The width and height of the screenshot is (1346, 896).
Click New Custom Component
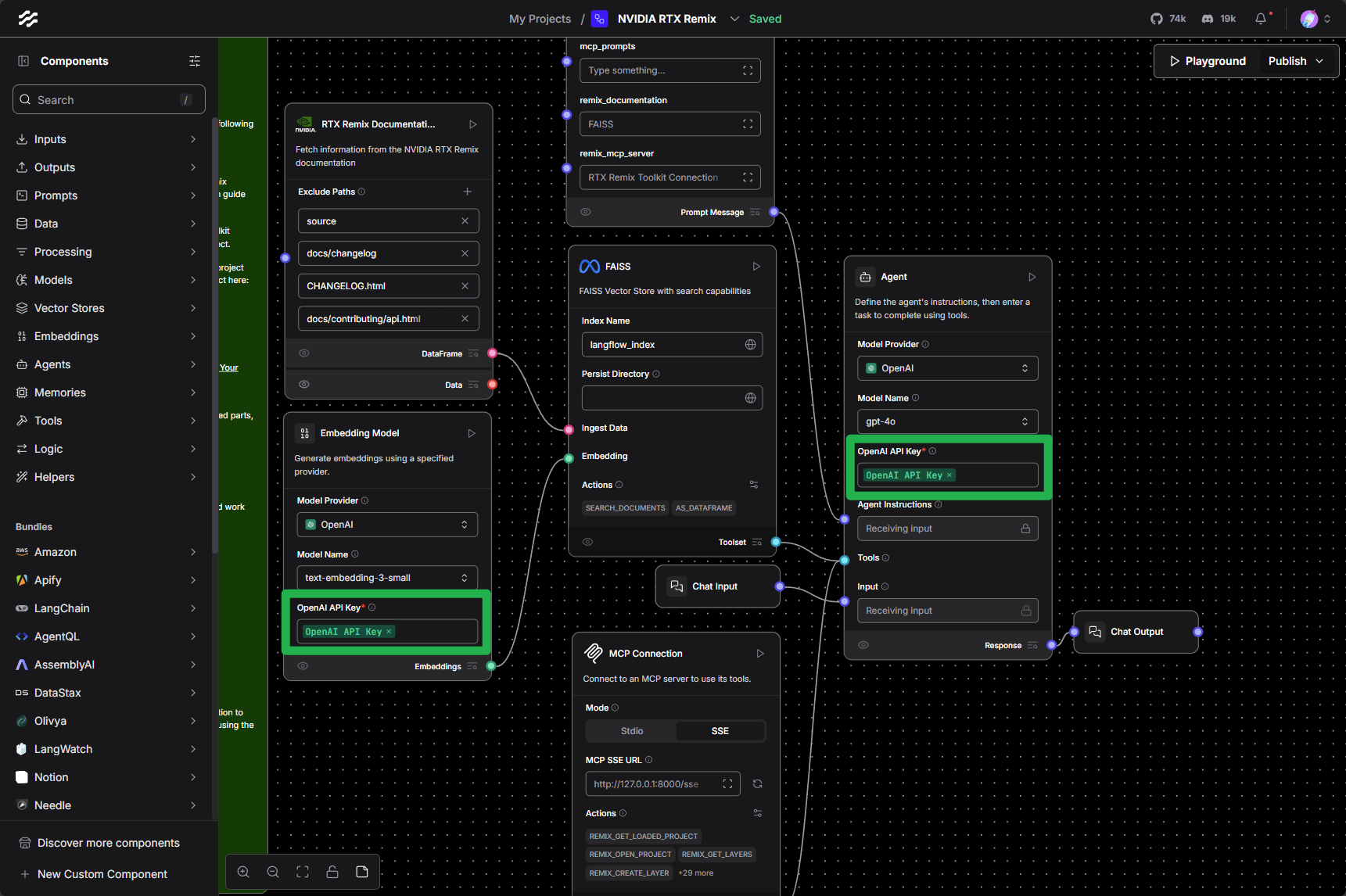(x=102, y=874)
